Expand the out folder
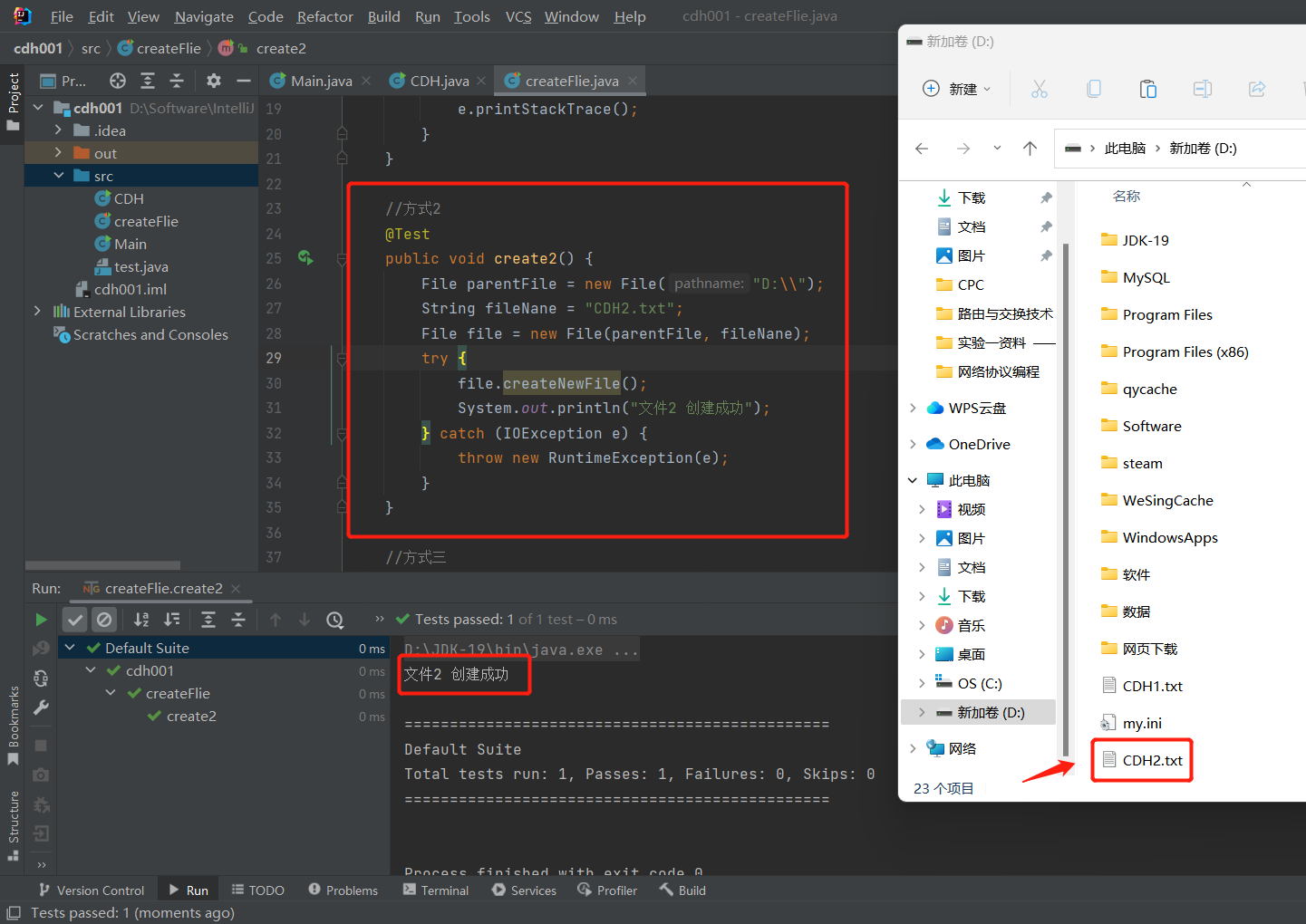Screen dimensions: 1306x924 click(59, 153)
